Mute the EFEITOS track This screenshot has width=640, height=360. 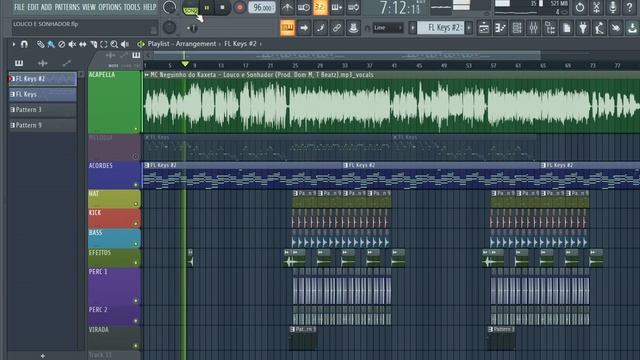coord(136,263)
